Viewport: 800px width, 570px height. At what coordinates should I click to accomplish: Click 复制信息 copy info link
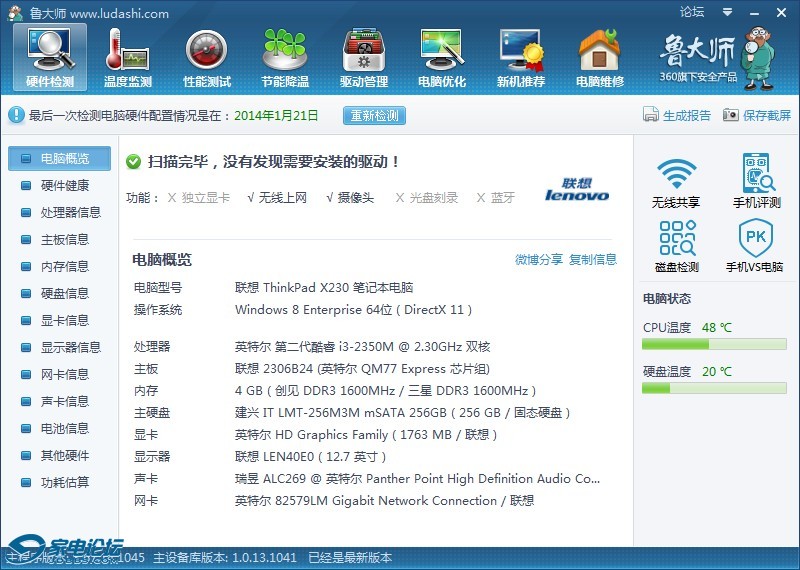[x=593, y=259]
